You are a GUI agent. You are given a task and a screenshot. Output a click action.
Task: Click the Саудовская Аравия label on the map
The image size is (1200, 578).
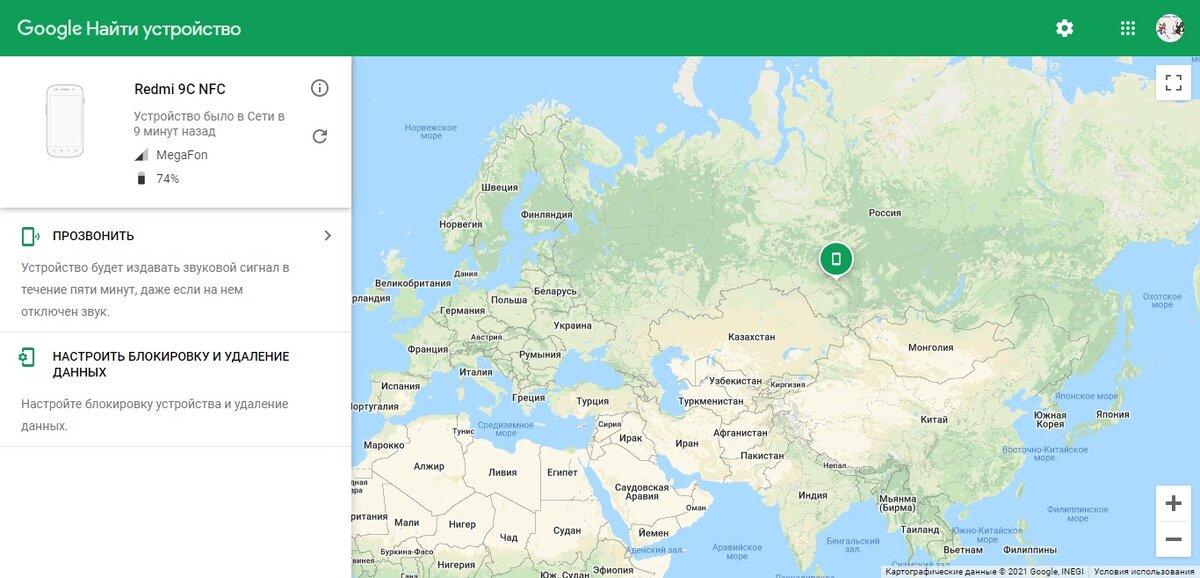[x=640, y=491]
